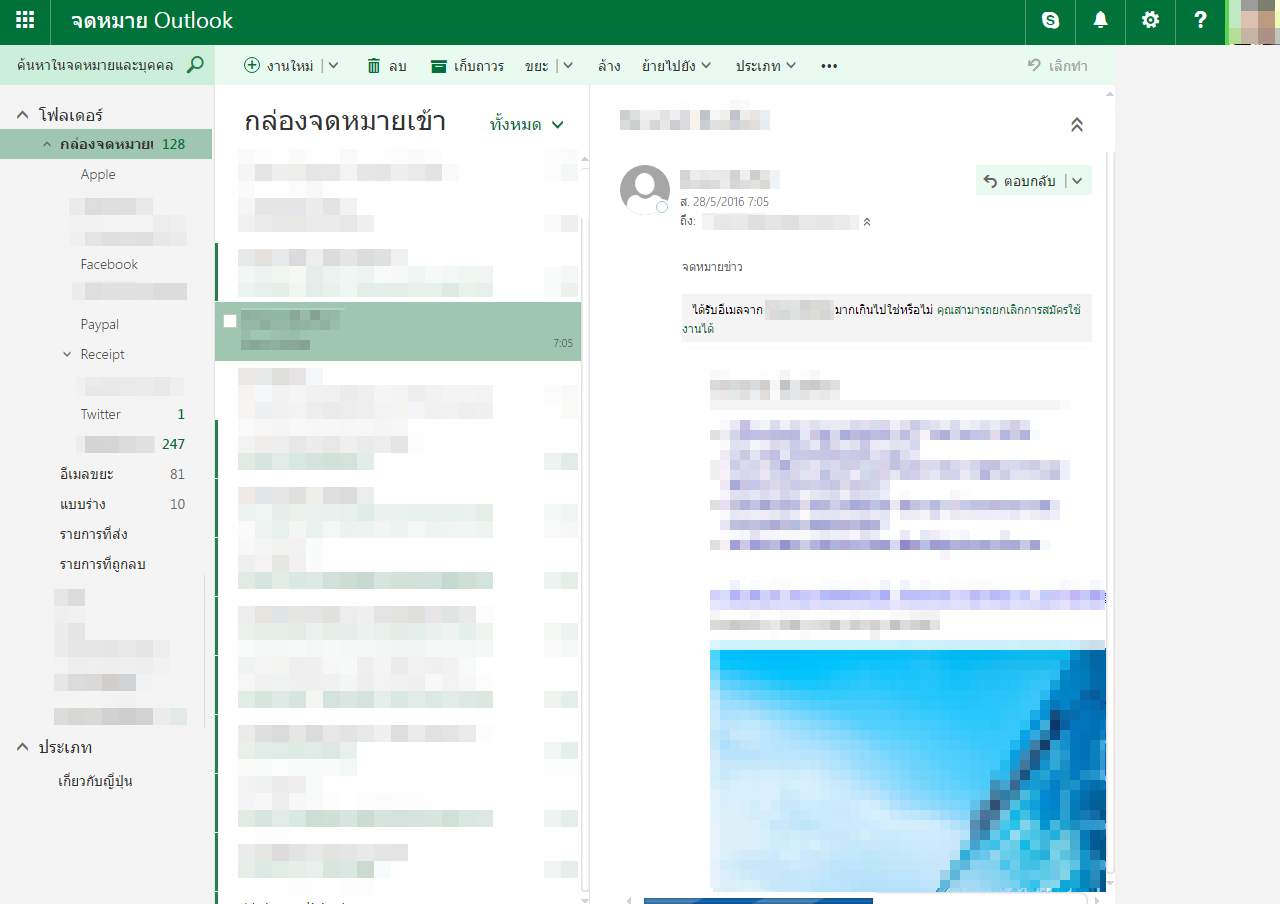The width and height of the screenshot is (1280, 904).
Task: Select กล่องจดหมายเข้า inbox folder with 128
Action: coord(106,144)
